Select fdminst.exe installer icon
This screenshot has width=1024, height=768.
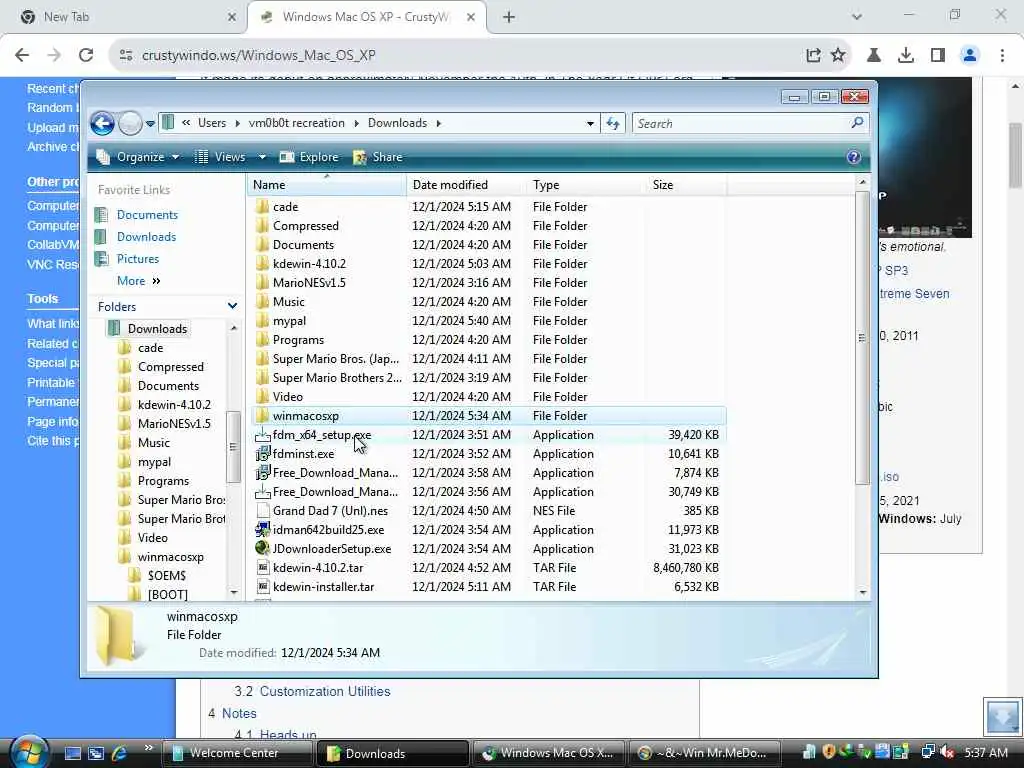pyautogui.click(x=263, y=454)
